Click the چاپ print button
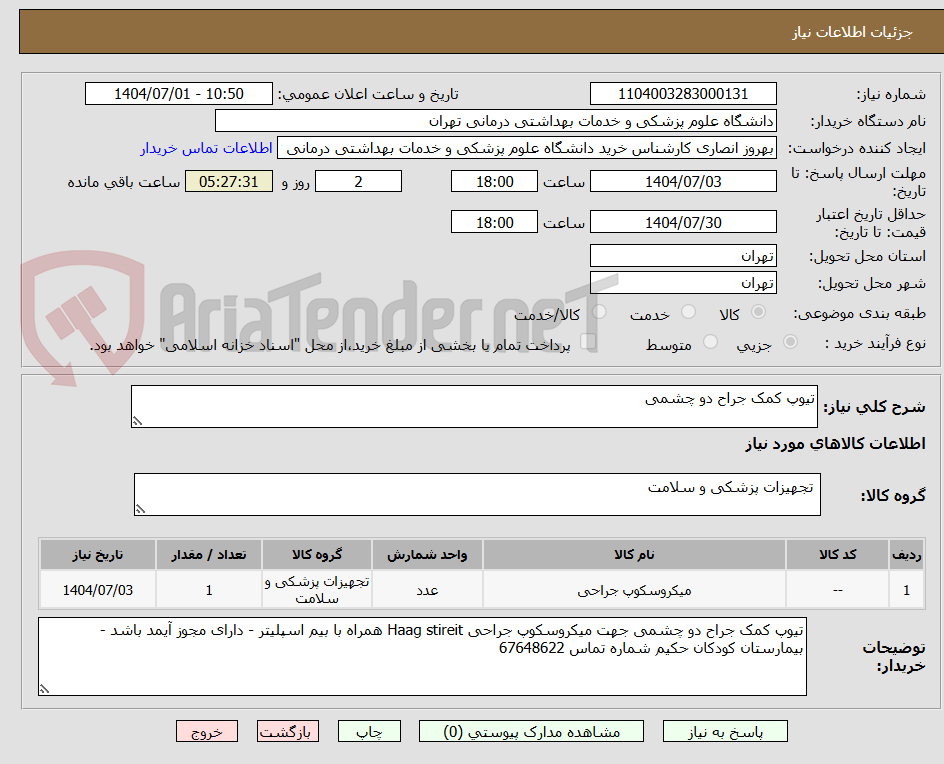944x764 pixels. tap(369, 731)
